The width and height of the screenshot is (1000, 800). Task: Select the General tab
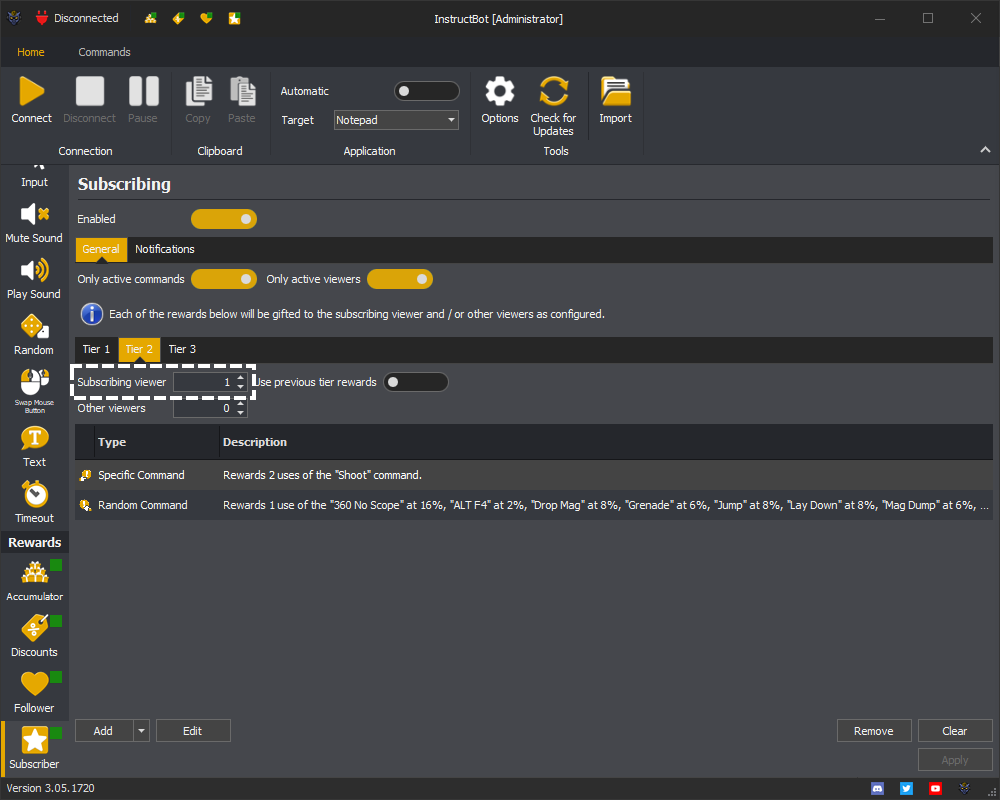click(101, 249)
